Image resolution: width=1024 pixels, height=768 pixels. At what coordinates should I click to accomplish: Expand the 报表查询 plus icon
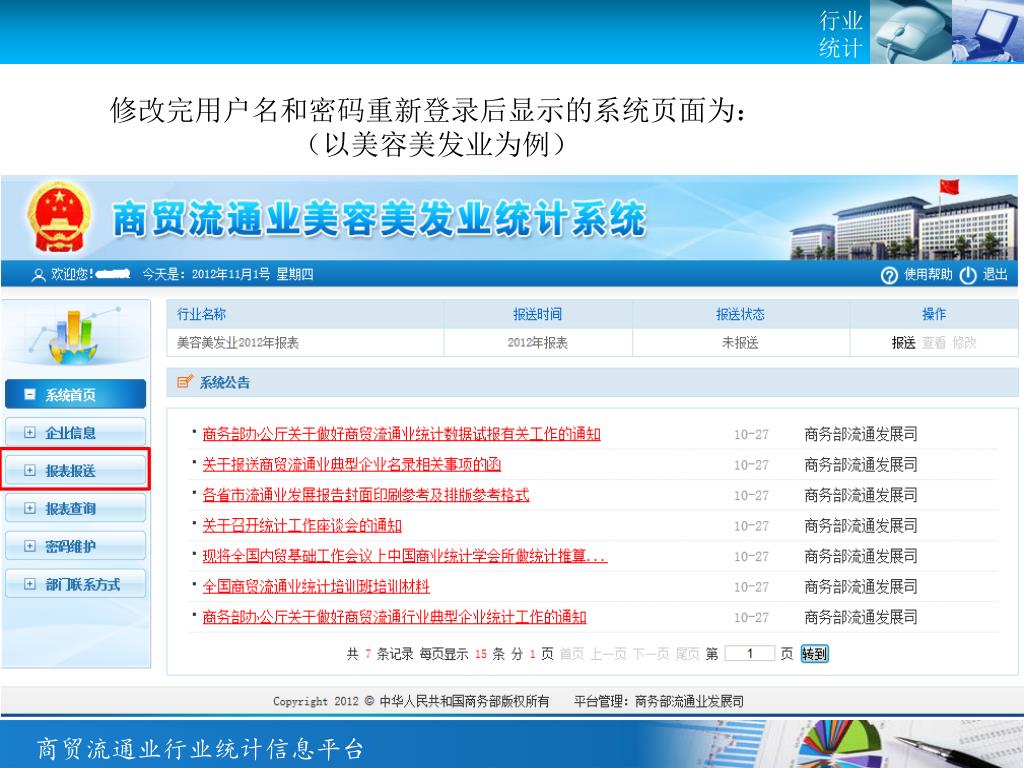click(29, 508)
